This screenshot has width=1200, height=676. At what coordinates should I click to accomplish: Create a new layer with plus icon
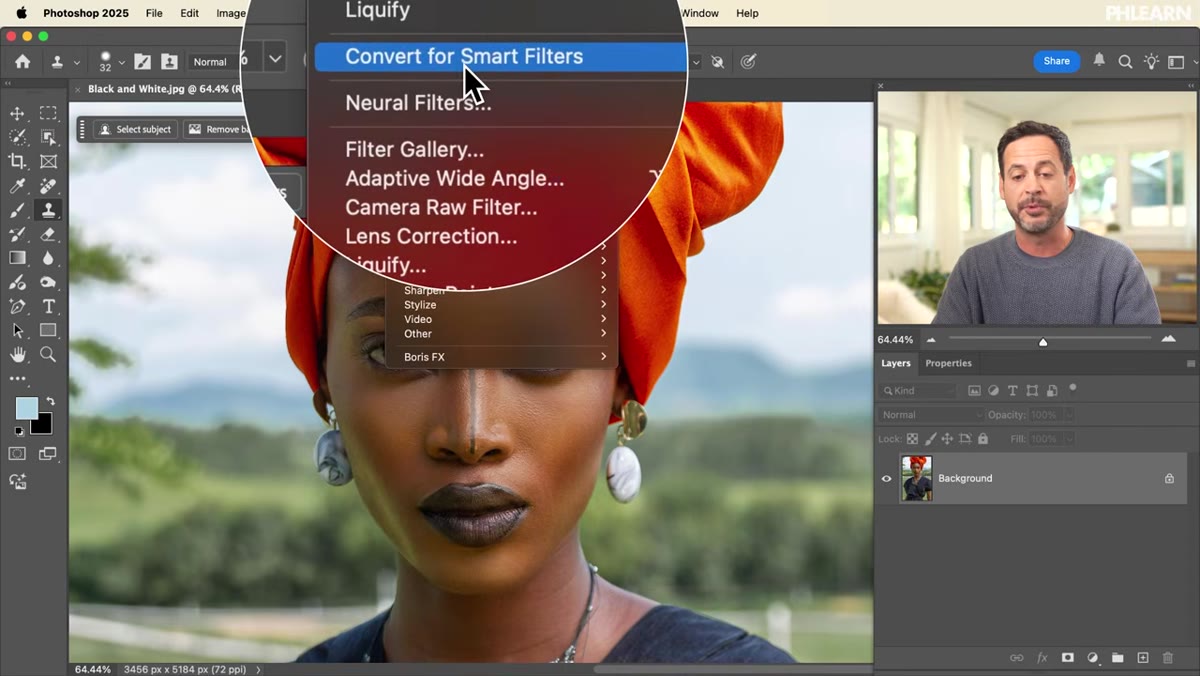point(1143,657)
